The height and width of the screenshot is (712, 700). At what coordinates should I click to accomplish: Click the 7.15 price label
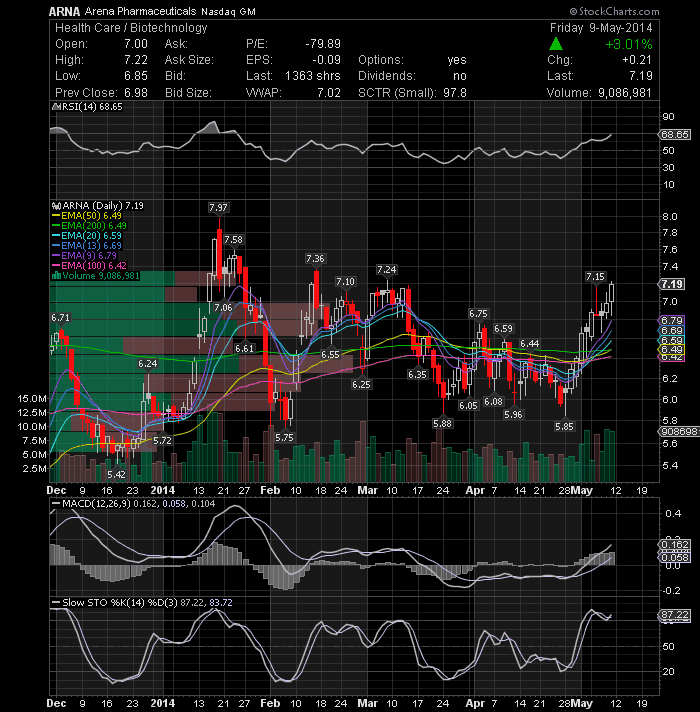point(595,277)
